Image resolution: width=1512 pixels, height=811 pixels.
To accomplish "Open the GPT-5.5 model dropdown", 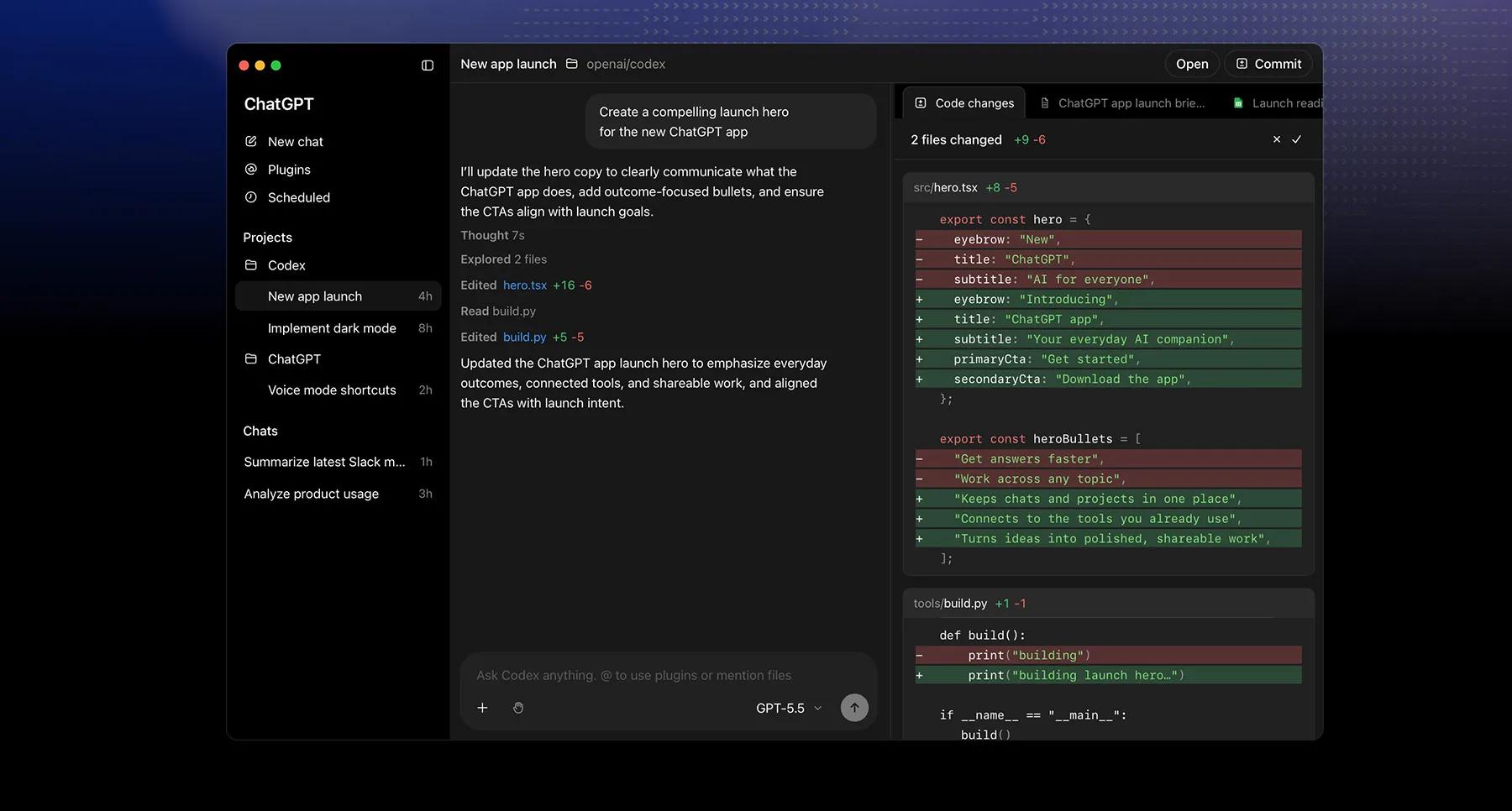I will click(x=789, y=708).
